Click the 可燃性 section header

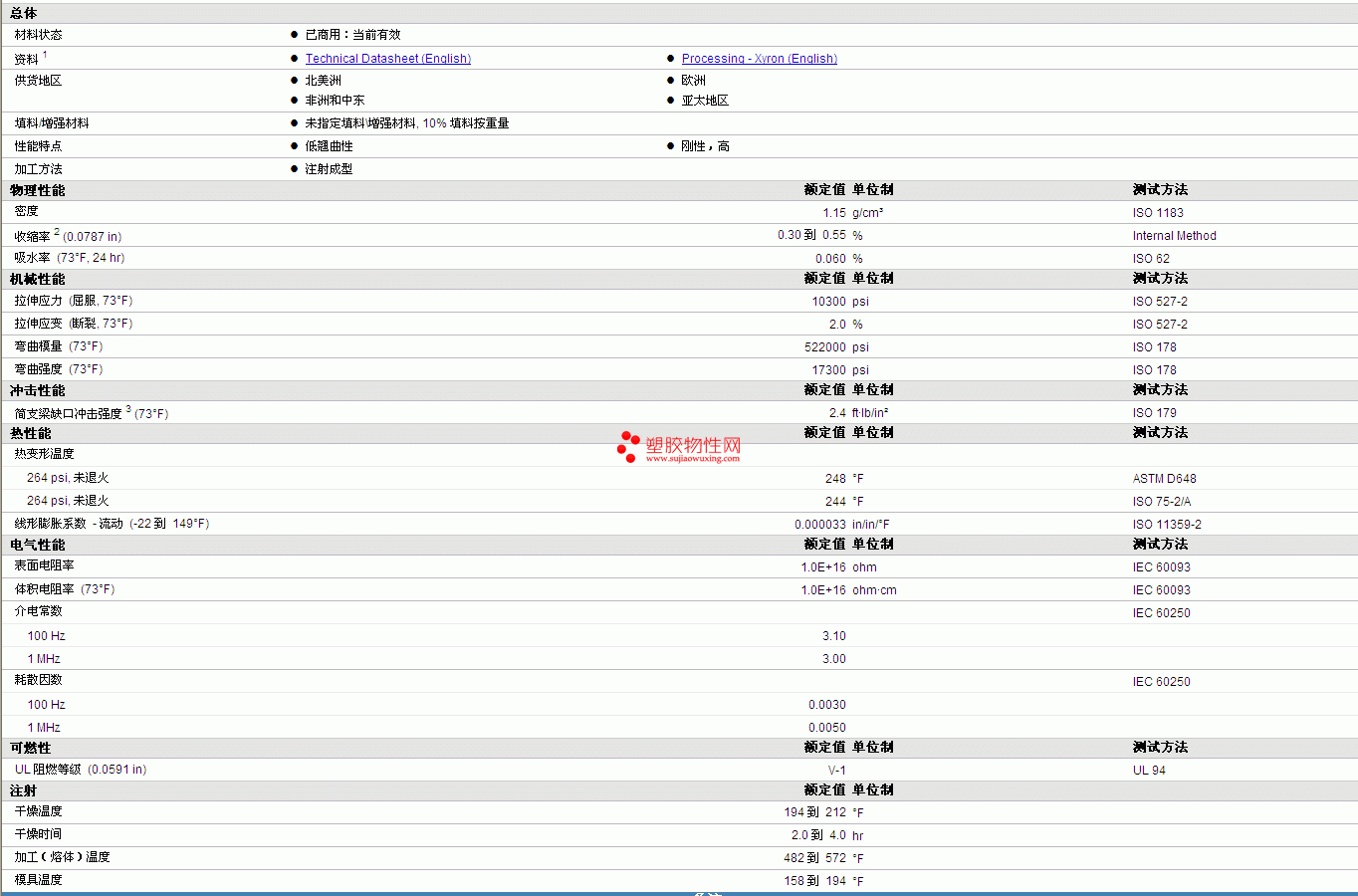tap(31, 749)
